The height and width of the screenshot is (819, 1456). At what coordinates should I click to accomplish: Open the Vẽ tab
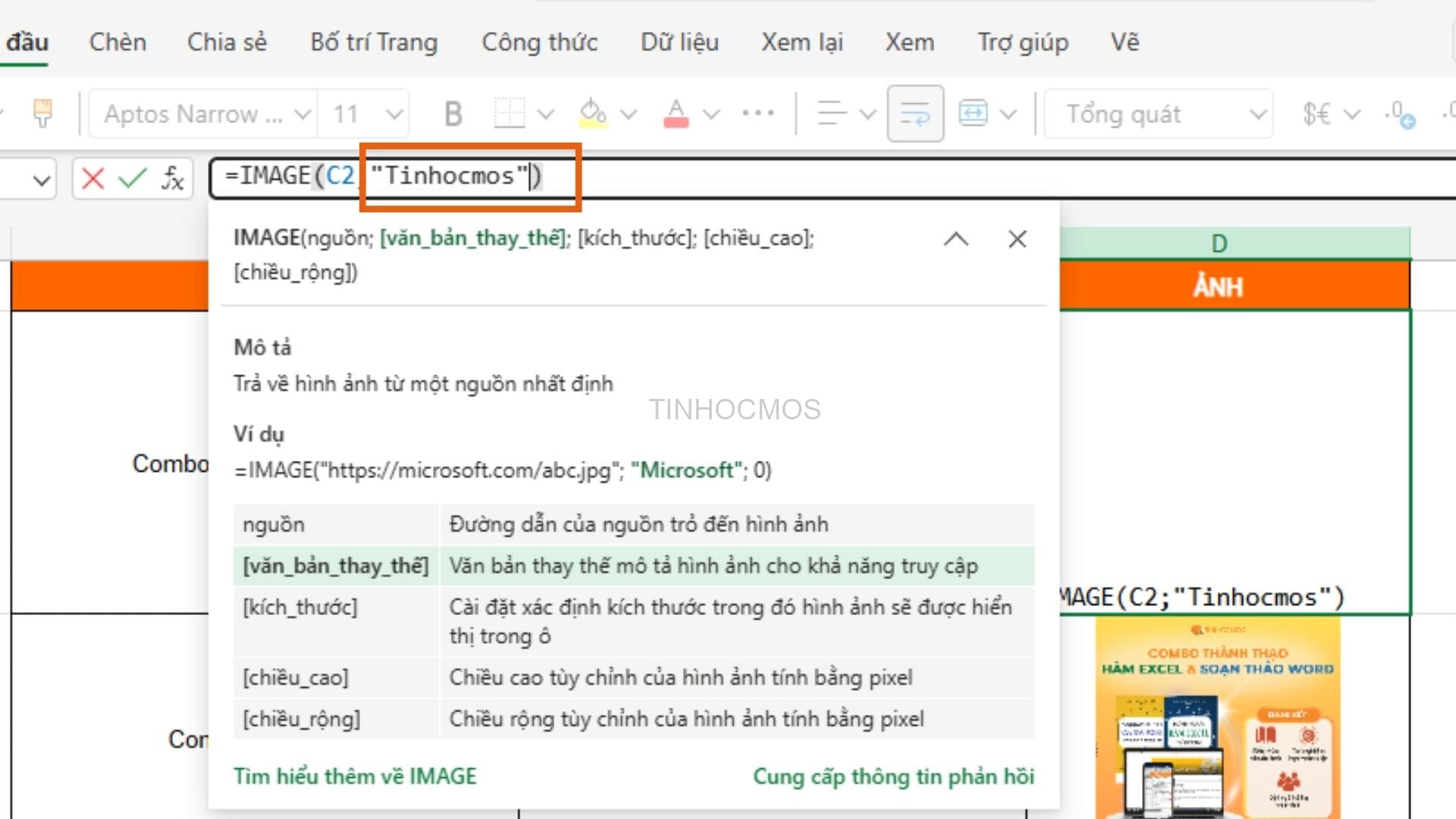click(x=1125, y=42)
